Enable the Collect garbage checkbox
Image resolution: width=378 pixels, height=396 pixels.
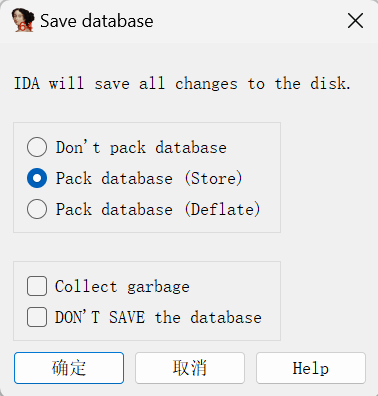[x=37, y=286]
